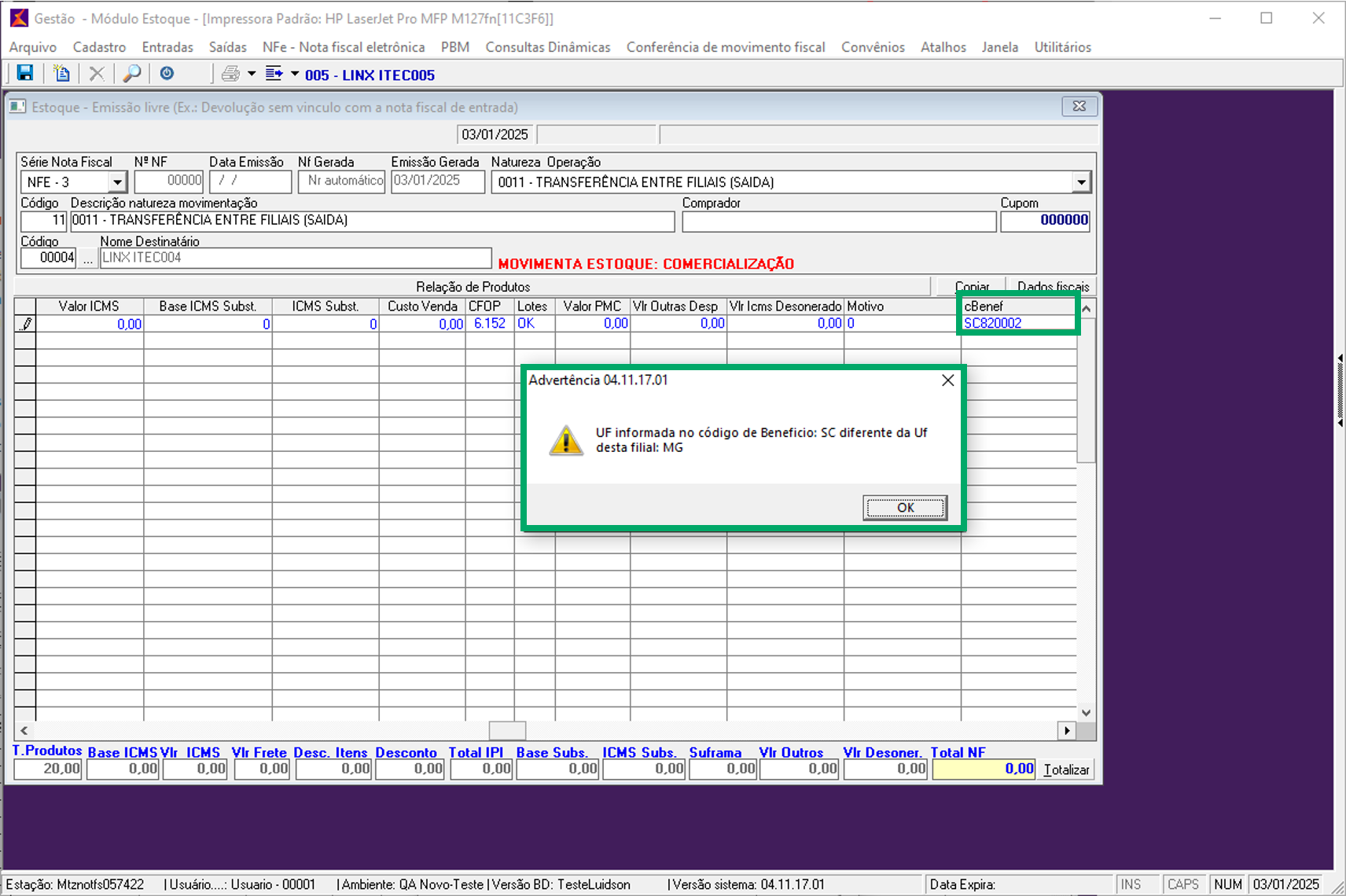Click the Dados fiscais button
The image size is (1346, 896).
pos(1053,286)
